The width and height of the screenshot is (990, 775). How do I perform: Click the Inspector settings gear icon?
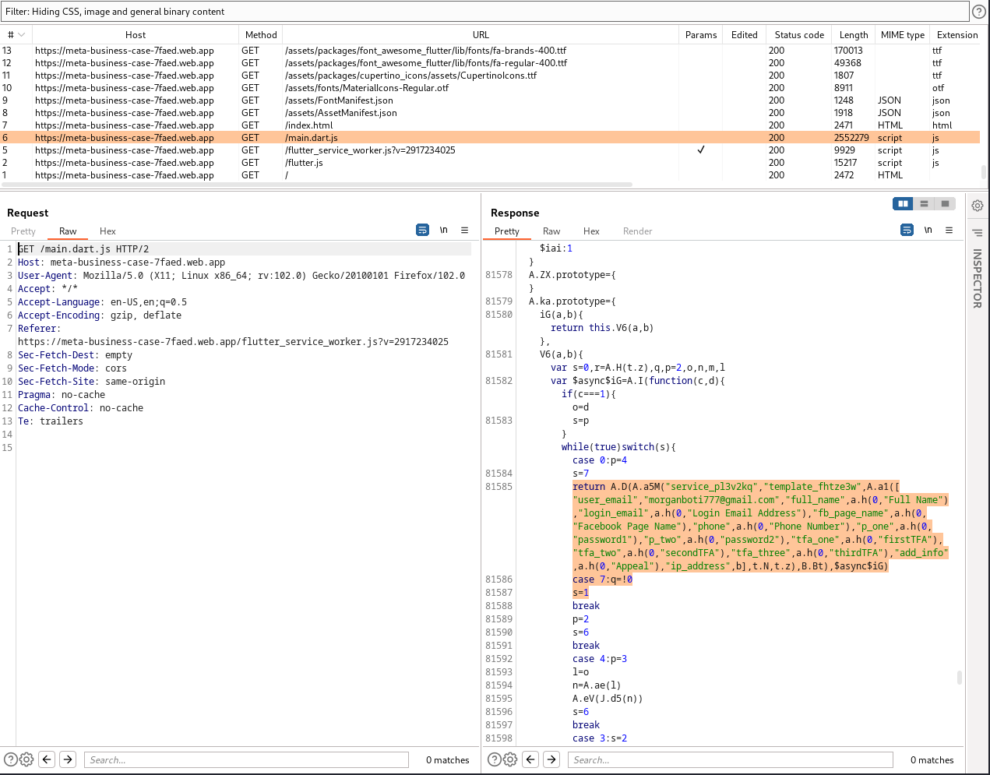coord(977,205)
